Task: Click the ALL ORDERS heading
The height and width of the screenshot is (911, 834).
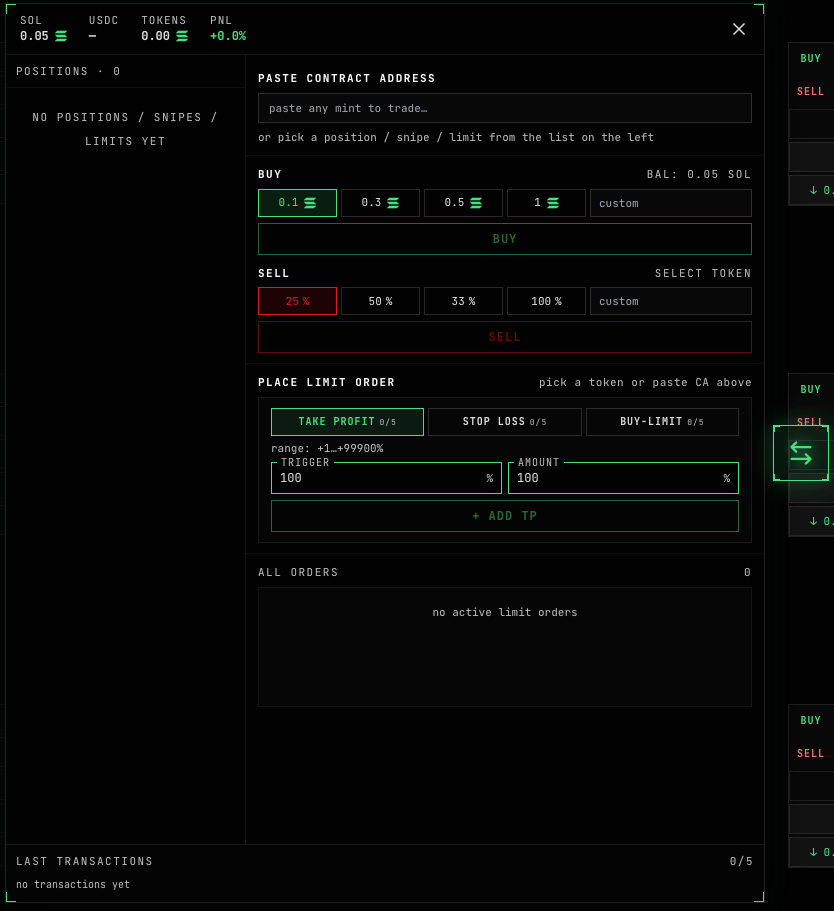Action: point(298,572)
